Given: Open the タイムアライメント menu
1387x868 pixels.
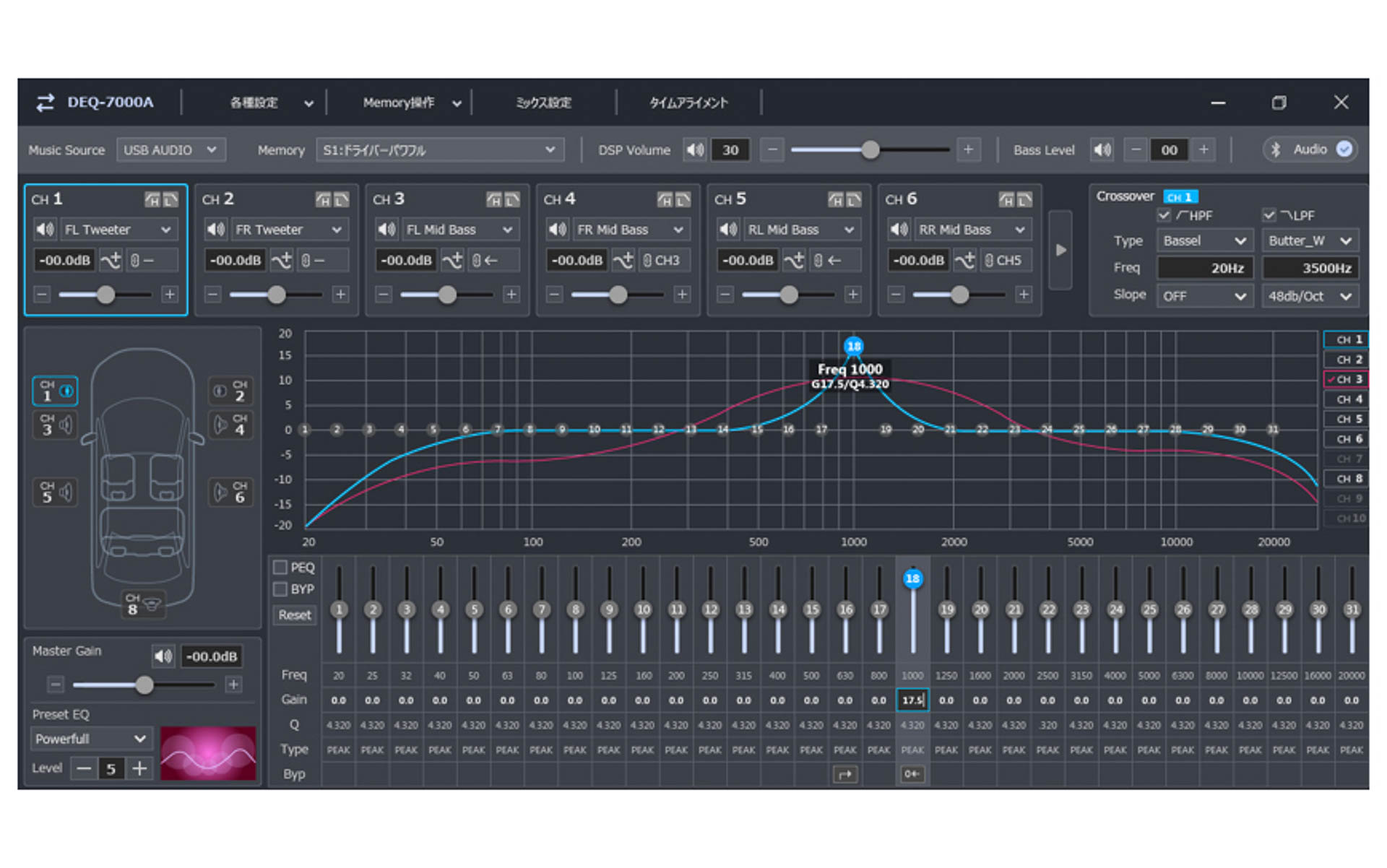Looking at the screenshot, I should pos(688,103).
